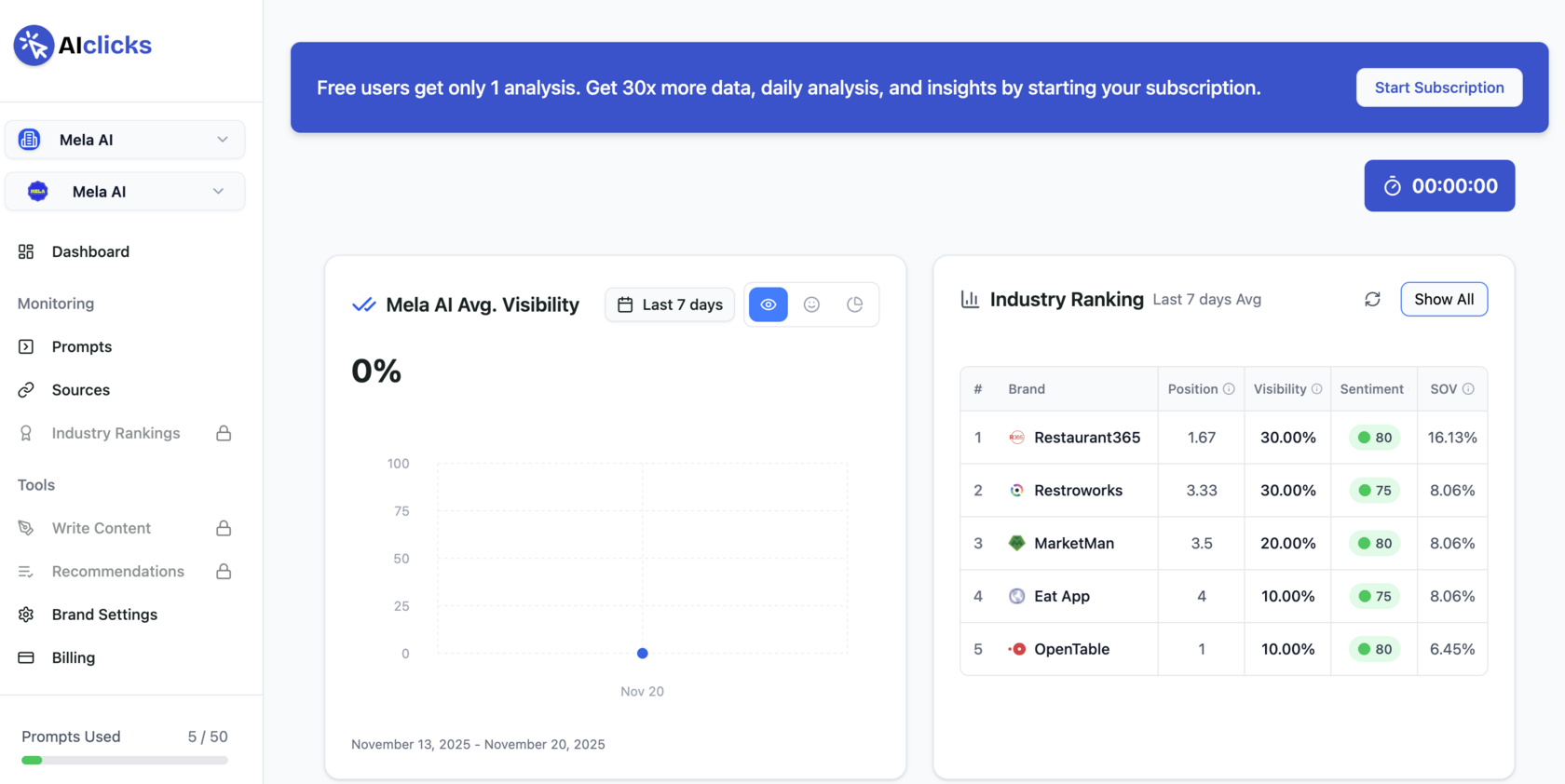Image resolution: width=1565 pixels, height=784 pixels.
Task: Open the Prompts page
Action: (x=82, y=346)
